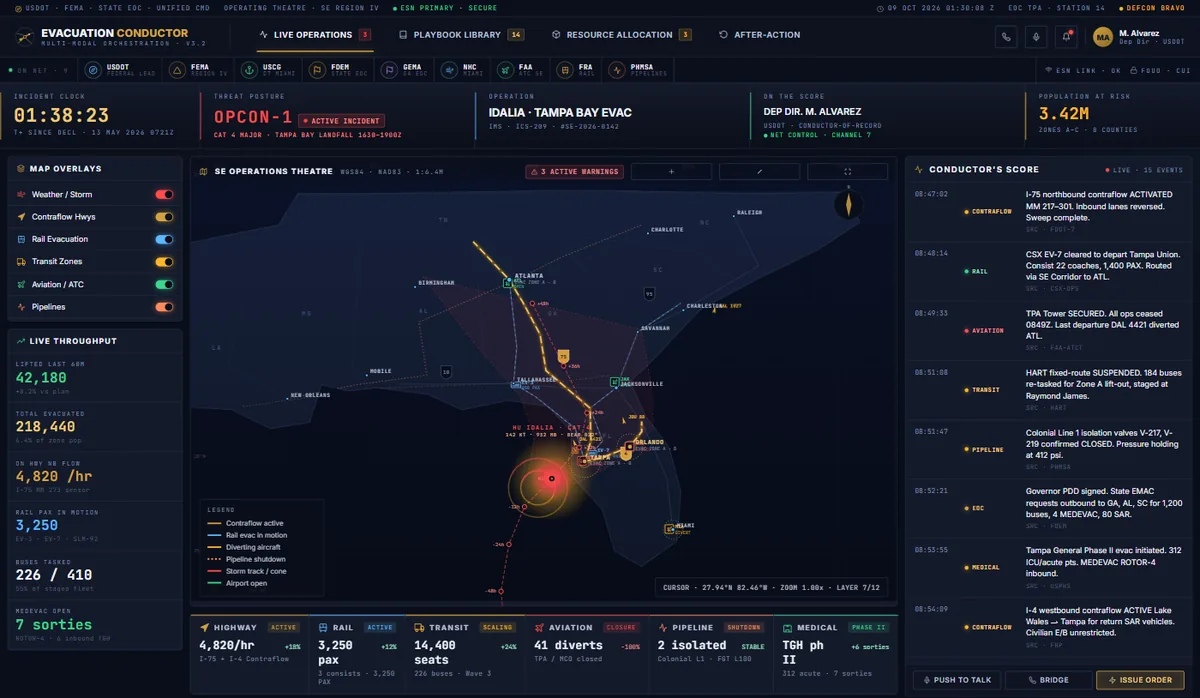Select NHC Miami agency icon
Viewport: 1200px width, 698px height.
[x=447, y=70]
